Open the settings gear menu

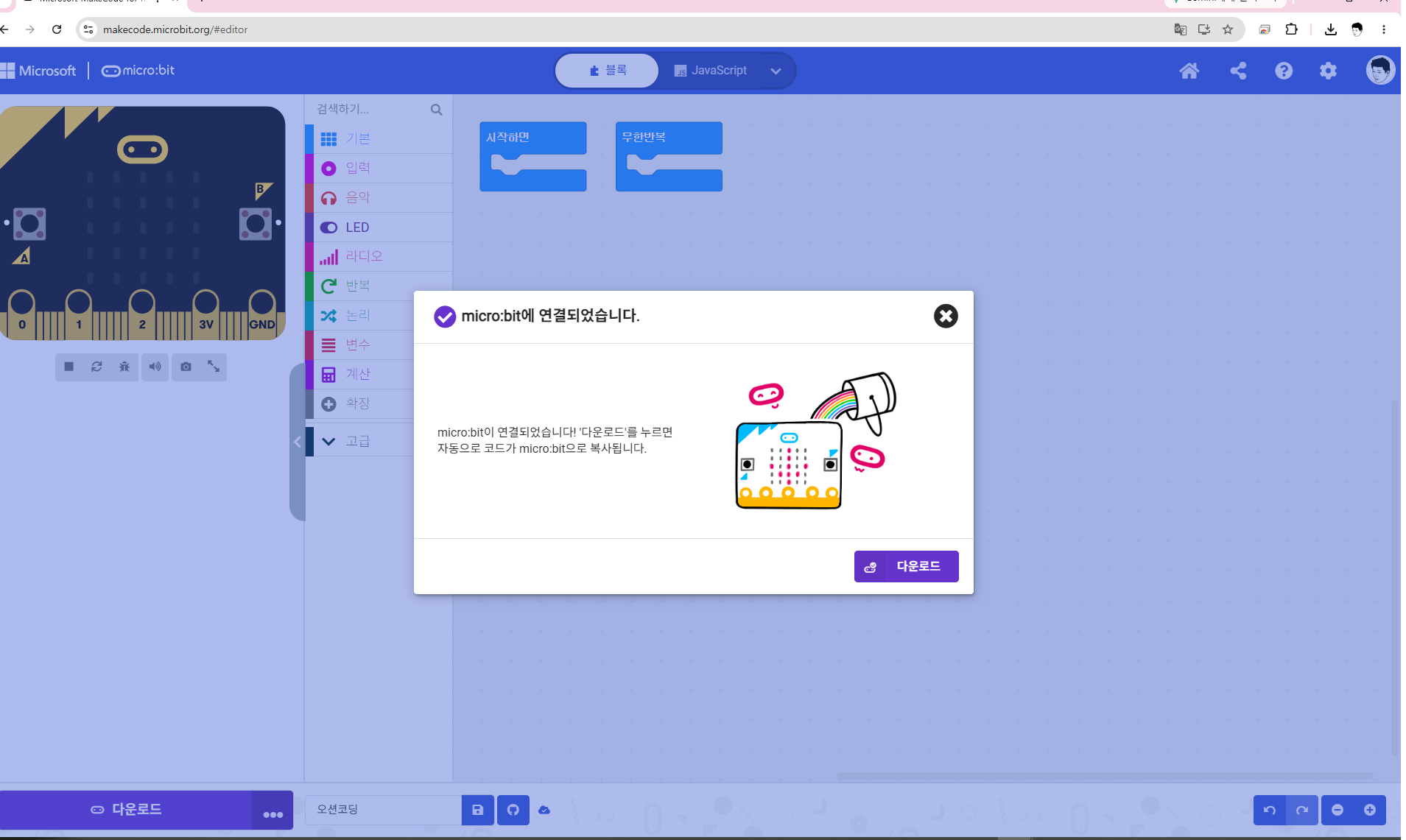coord(1328,71)
